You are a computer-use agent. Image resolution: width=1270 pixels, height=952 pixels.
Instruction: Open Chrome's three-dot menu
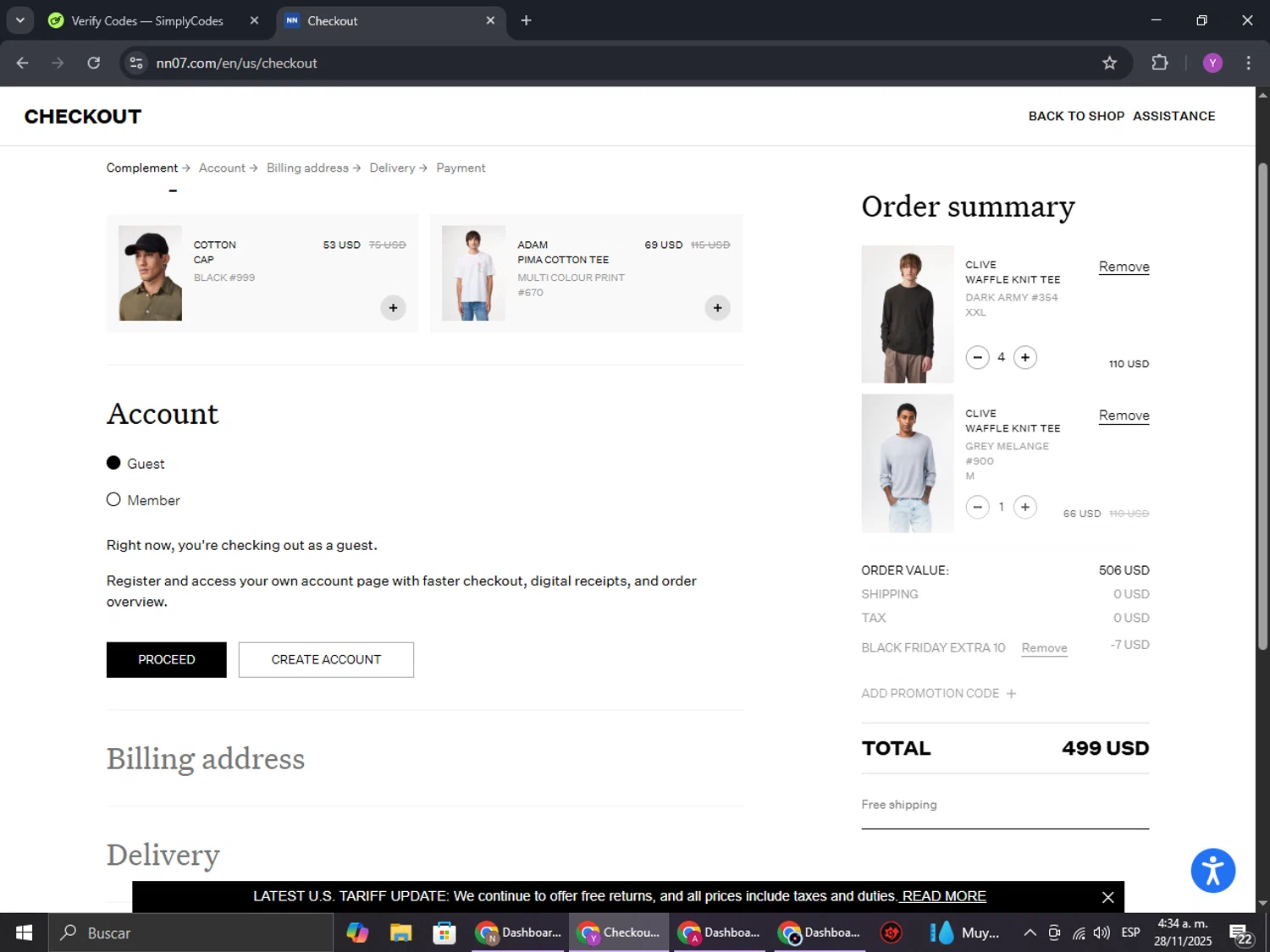click(1248, 63)
